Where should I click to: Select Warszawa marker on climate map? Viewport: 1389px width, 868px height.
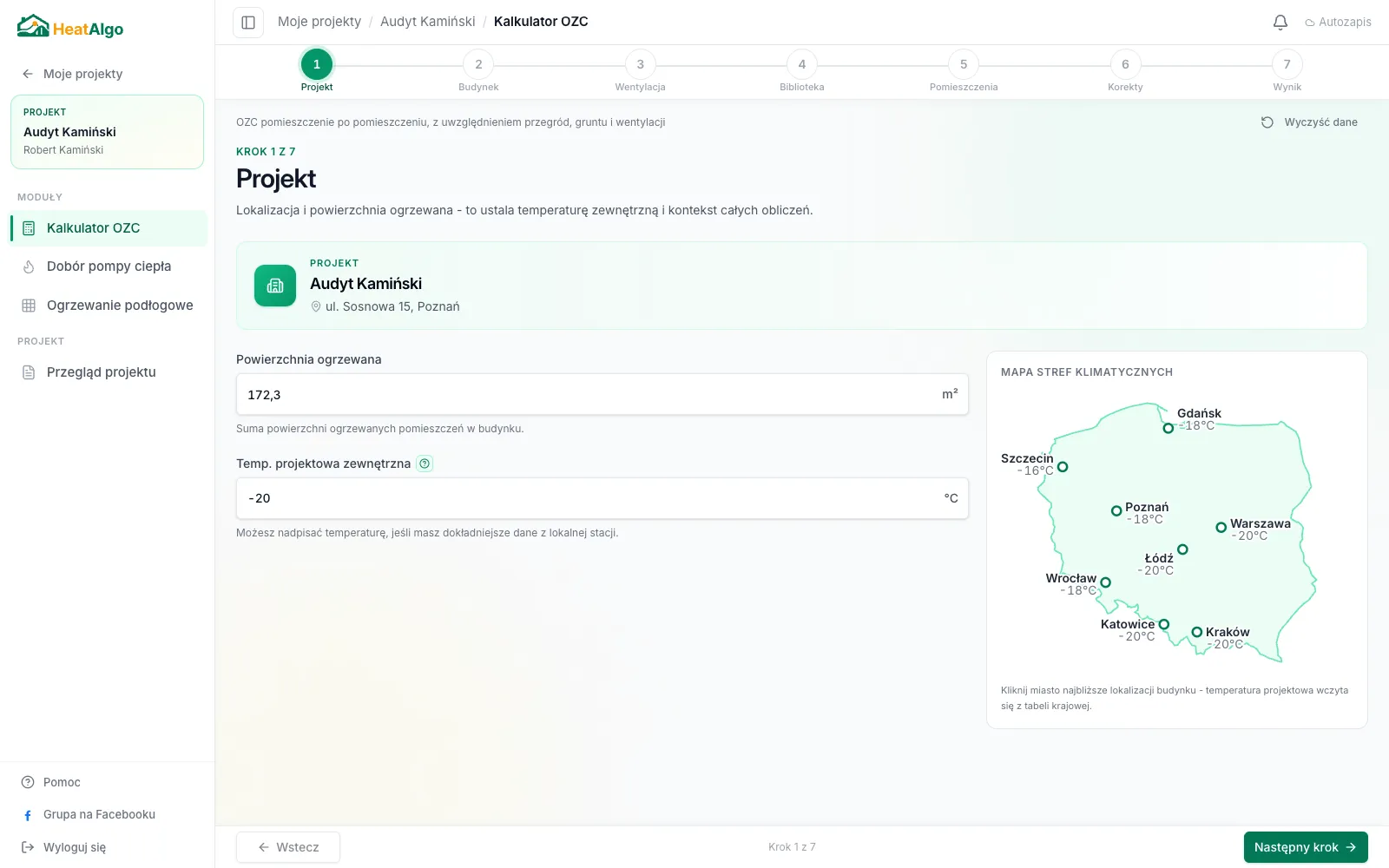tap(1221, 528)
